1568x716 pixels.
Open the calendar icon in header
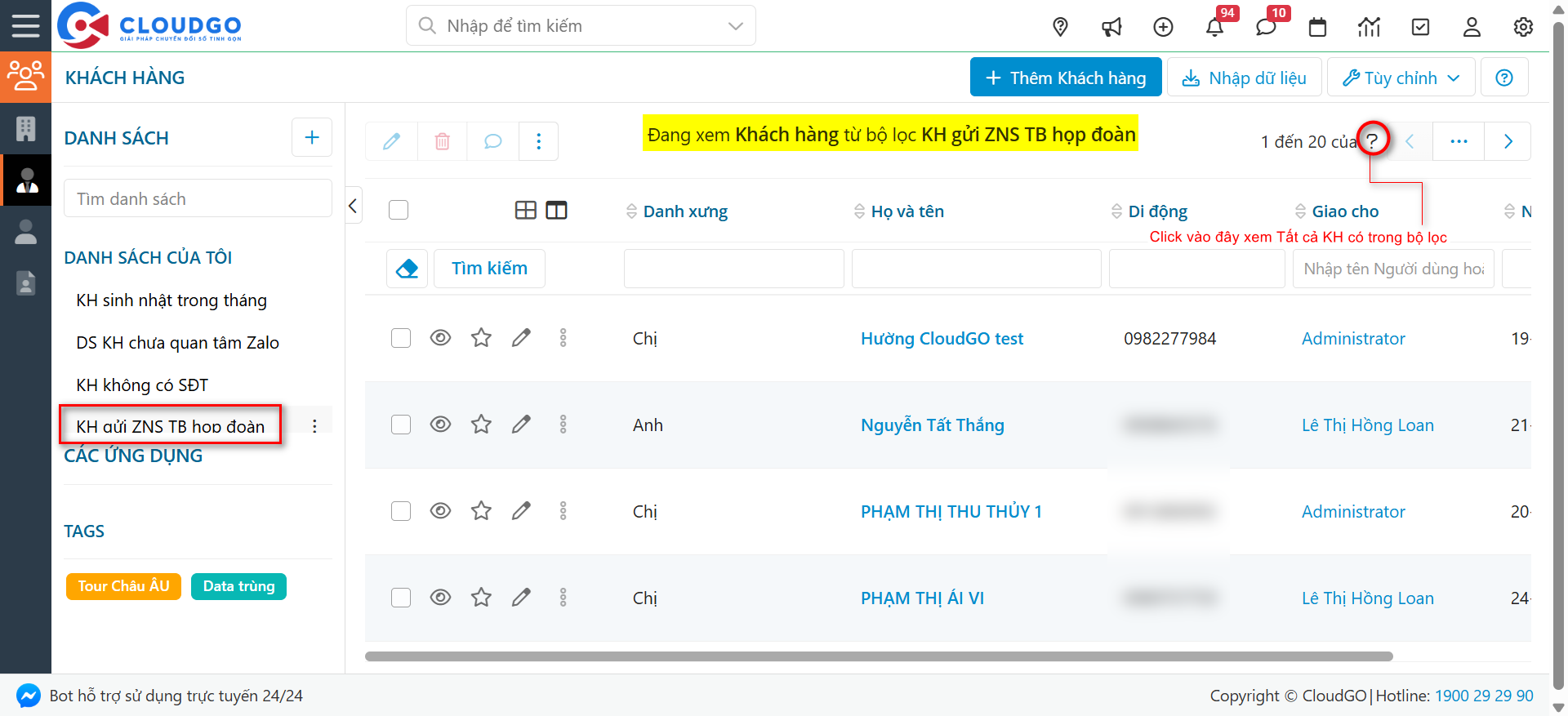[1317, 27]
